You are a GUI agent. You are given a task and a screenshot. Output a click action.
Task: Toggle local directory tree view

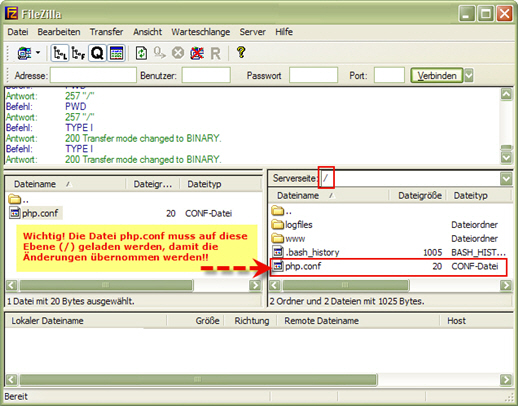pyautogui.click(x=60, y=53)
